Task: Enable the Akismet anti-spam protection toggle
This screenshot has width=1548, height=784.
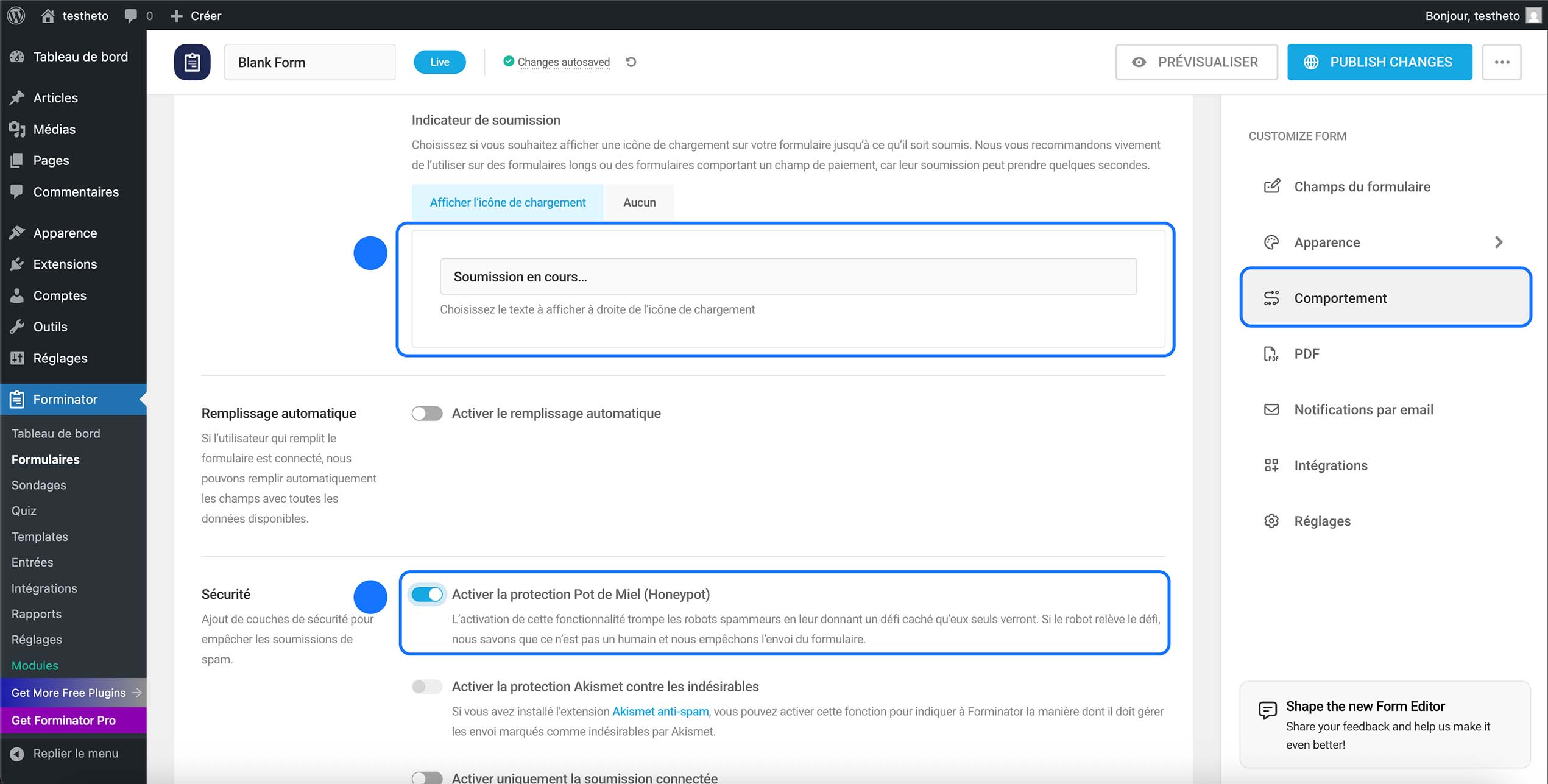Action: point(427,687)
